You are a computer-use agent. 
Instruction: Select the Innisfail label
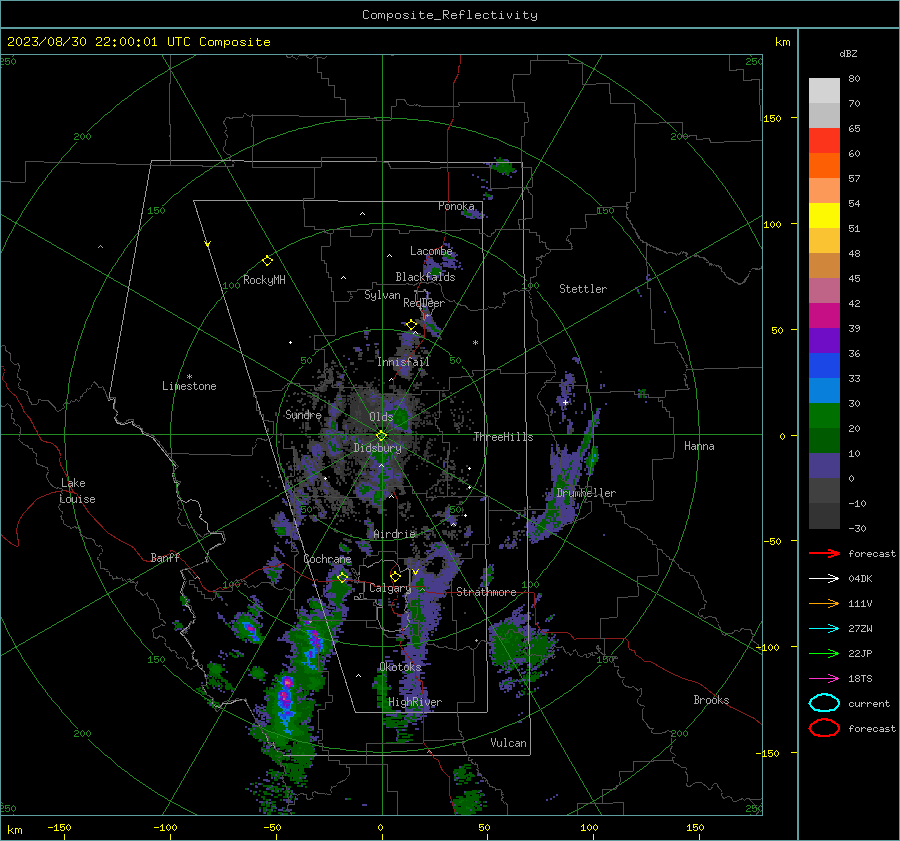[x=403, y=362]
